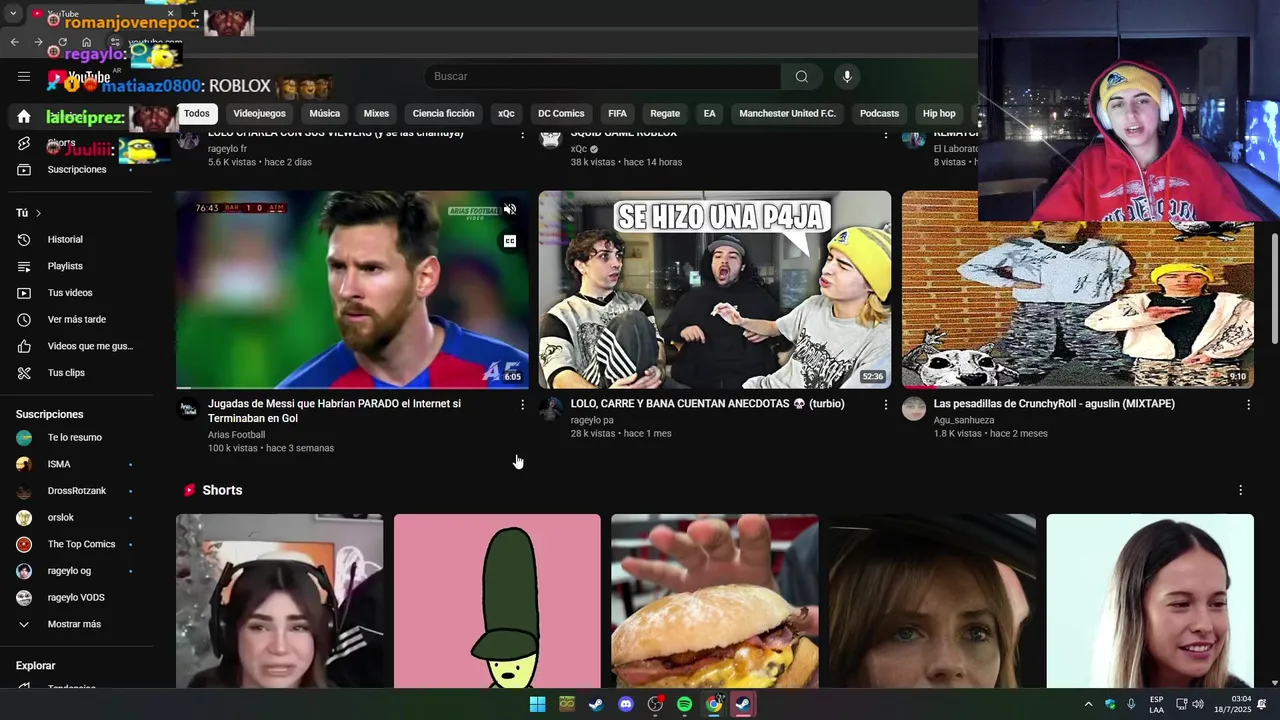Go to Home via house icon

tap(24, 117)
